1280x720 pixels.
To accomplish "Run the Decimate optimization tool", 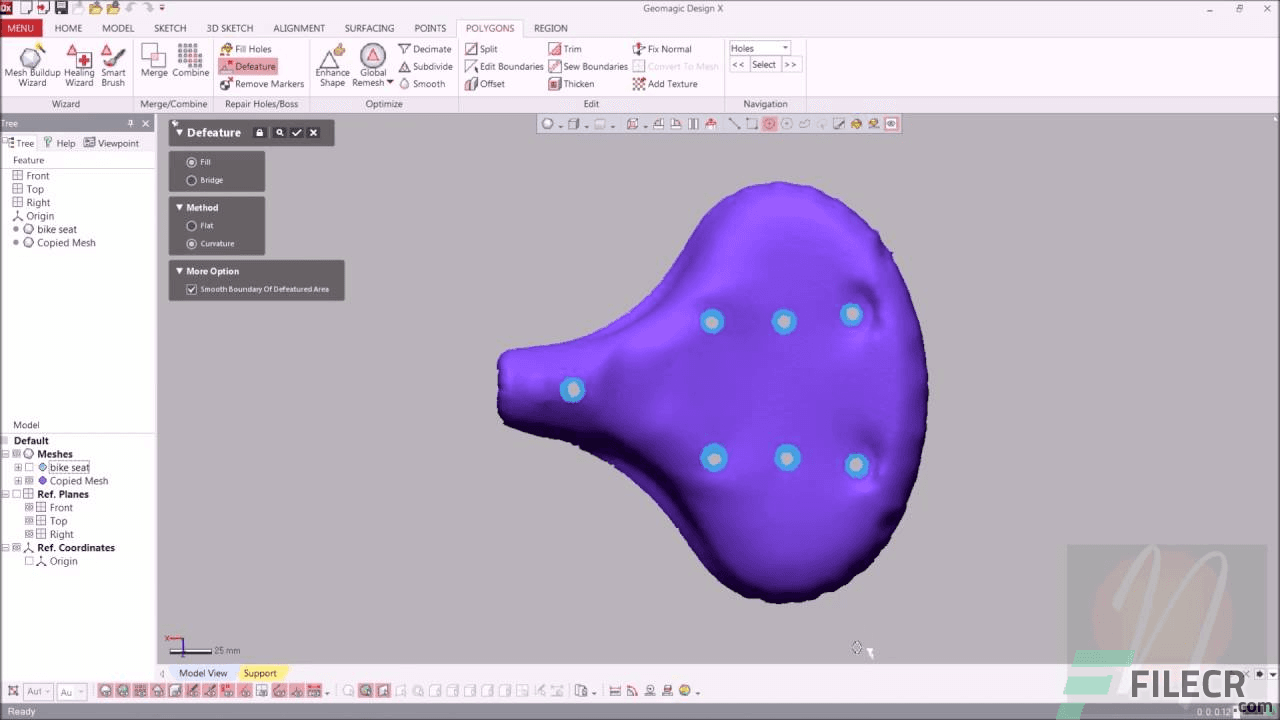I will click(x=424, y=48).
